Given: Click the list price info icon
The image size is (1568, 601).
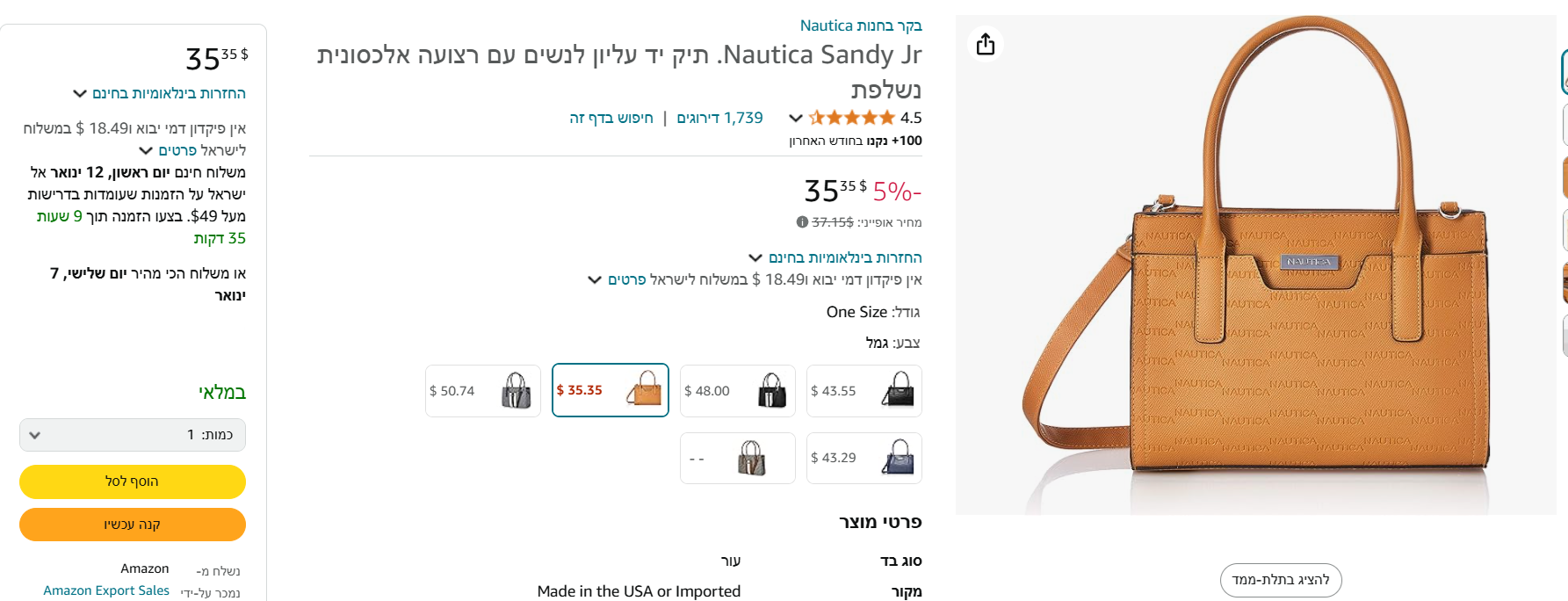Looking at the screenshot, I should pyautogui.click(x=802, y=222).
